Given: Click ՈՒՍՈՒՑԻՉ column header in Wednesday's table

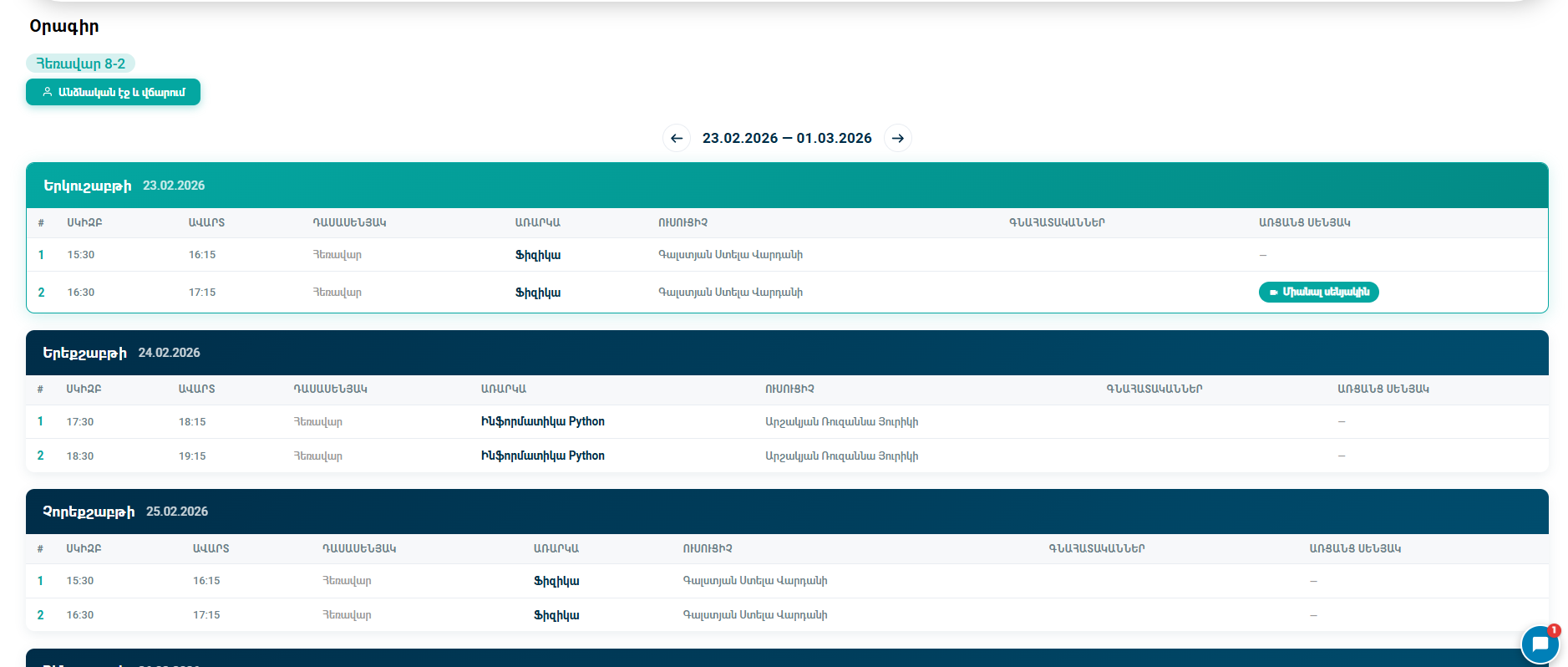Looking at the screenshot, I should pyautogui.click(x=707, y=548).
